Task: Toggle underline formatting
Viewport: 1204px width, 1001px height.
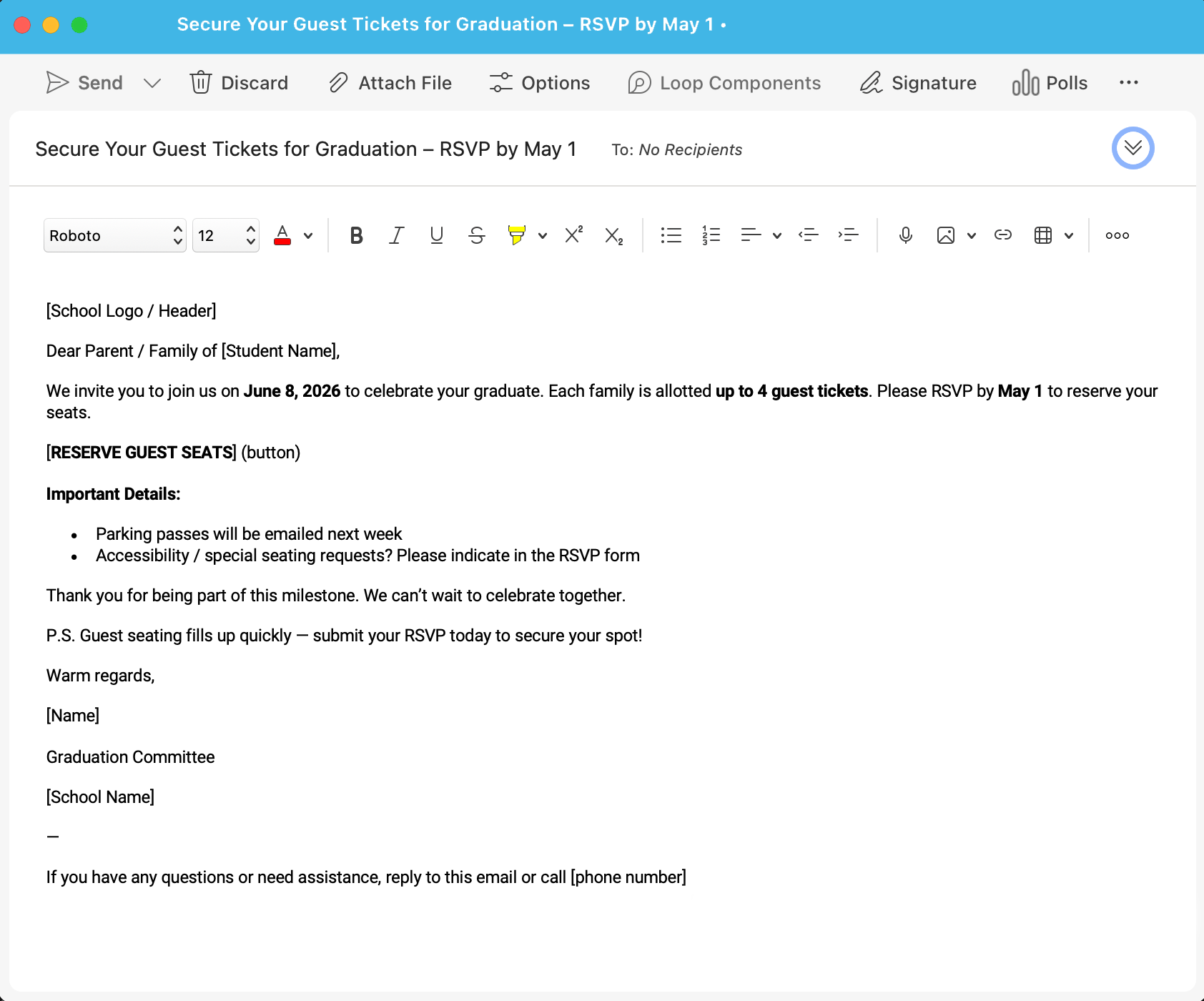Action: [x=436, y=235]
